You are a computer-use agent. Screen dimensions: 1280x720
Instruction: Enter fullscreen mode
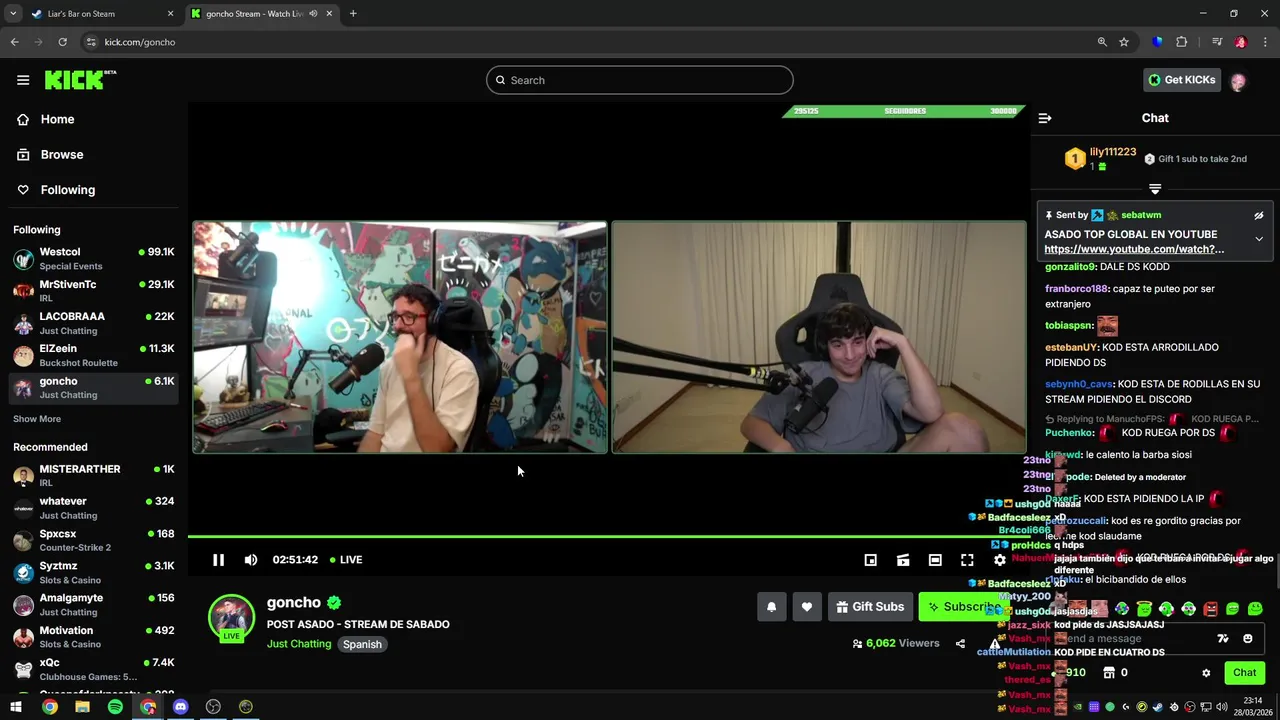click(967, 560)
